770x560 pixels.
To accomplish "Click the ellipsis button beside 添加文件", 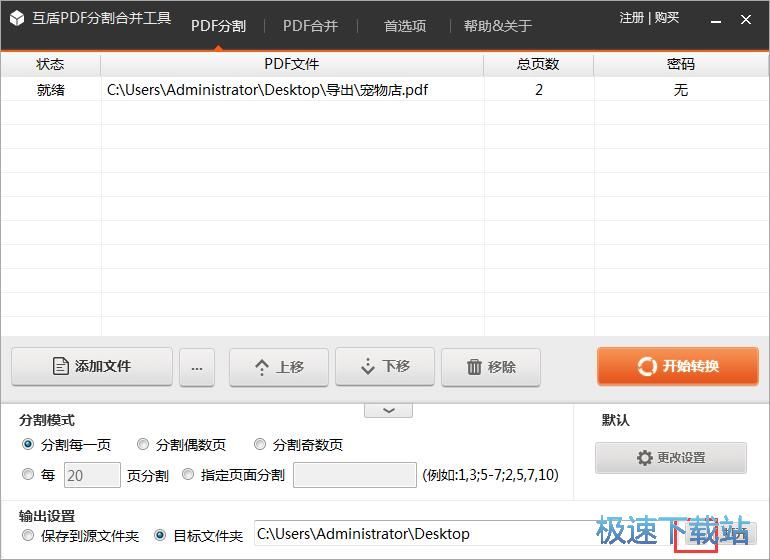I will coord(197,367).
